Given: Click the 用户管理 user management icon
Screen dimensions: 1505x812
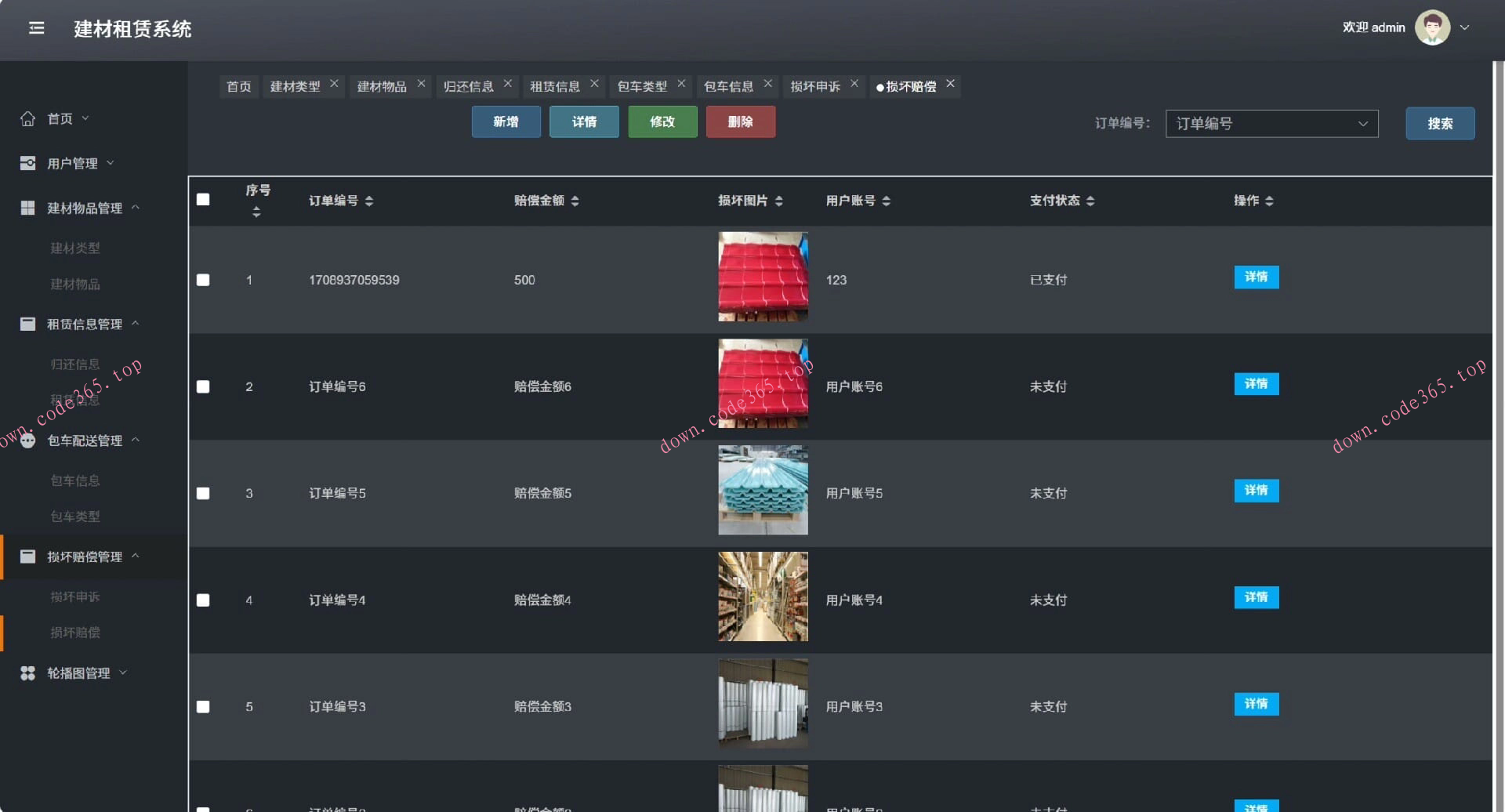Looking at the screenshot, I should [x=28, y=163].
